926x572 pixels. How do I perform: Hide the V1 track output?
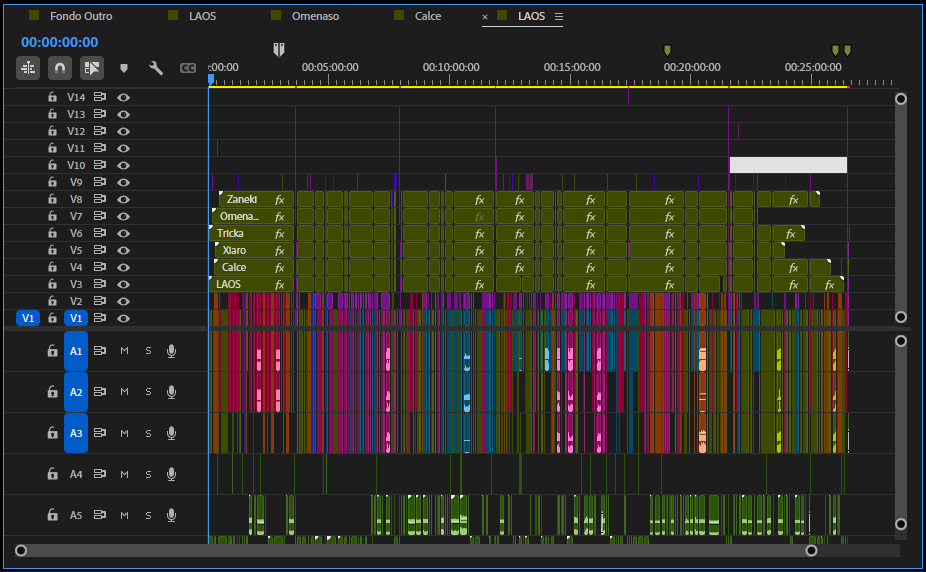point(123,318)
